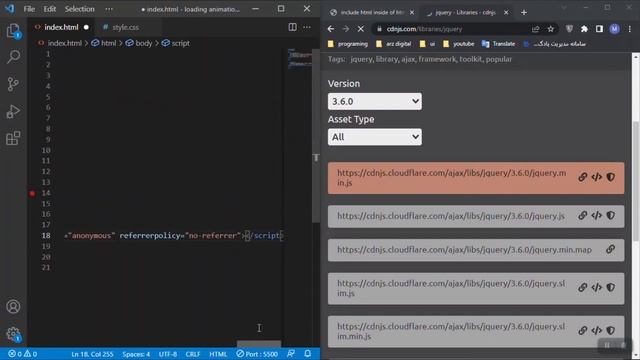Change line endings via CRLF entry

(x=193, y=354)
